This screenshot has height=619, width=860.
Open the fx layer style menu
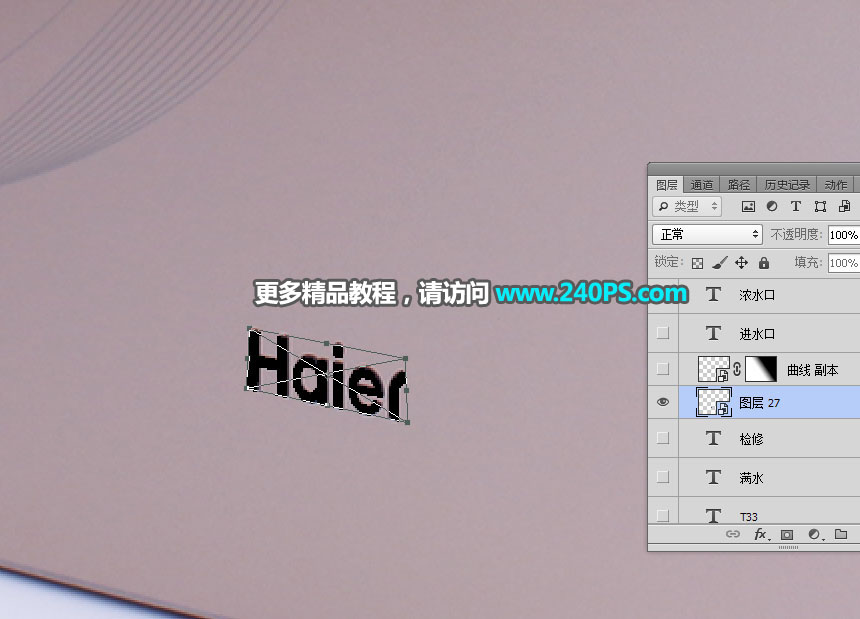click(761, 534)
